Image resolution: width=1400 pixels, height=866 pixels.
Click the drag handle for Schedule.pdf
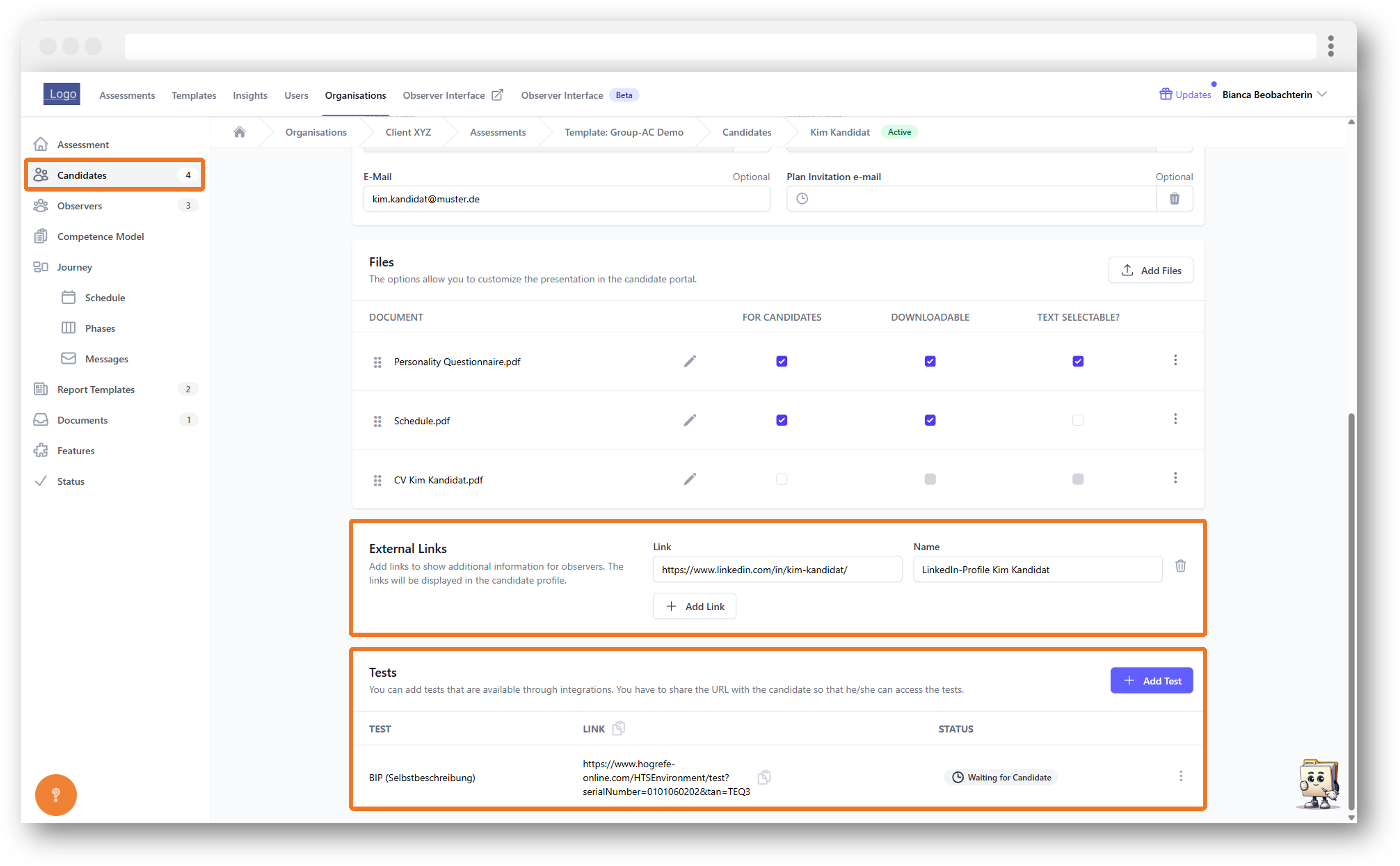[x=377, y=421]
